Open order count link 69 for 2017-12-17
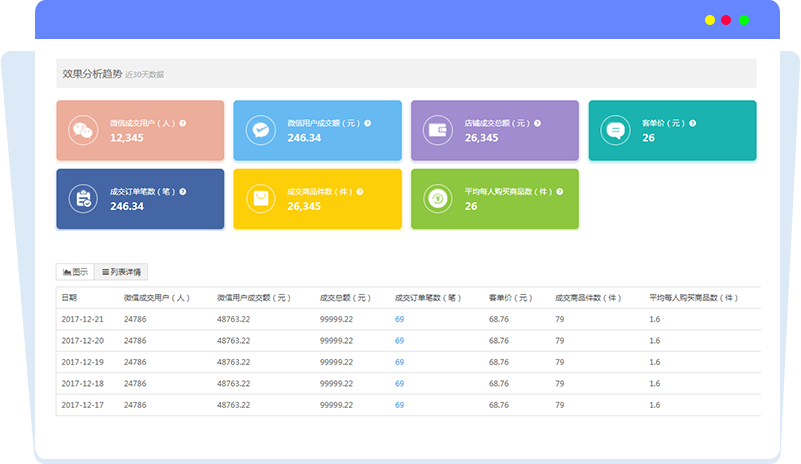 (399, 405)
